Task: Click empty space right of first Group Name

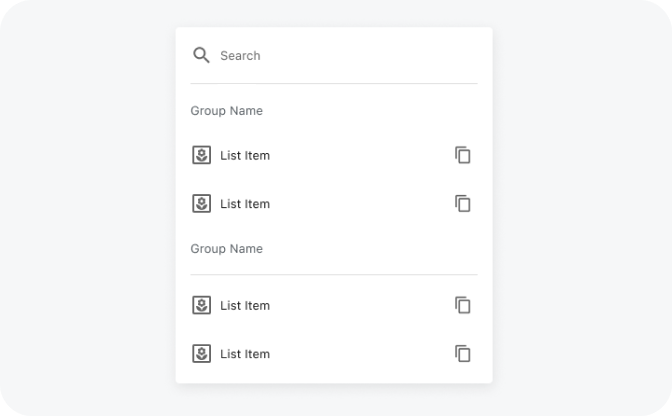Action: tap(380, 111)
